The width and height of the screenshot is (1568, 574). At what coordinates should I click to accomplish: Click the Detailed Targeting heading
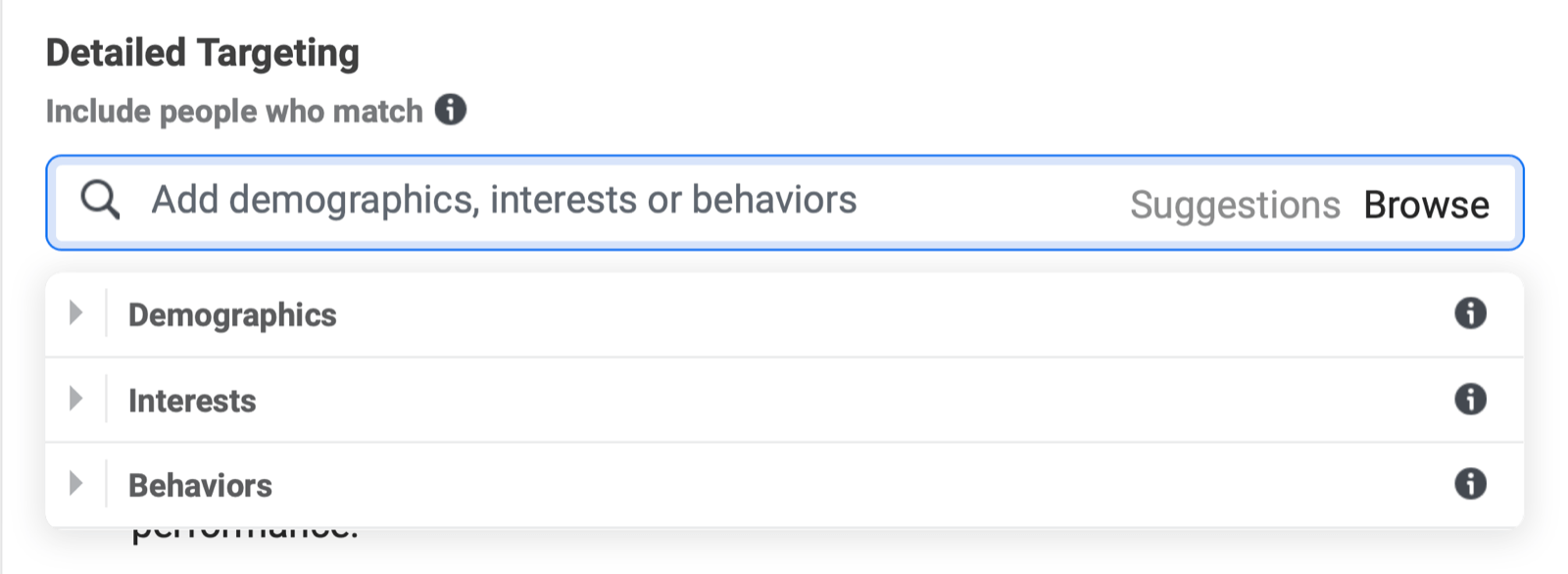pos(203,53)
